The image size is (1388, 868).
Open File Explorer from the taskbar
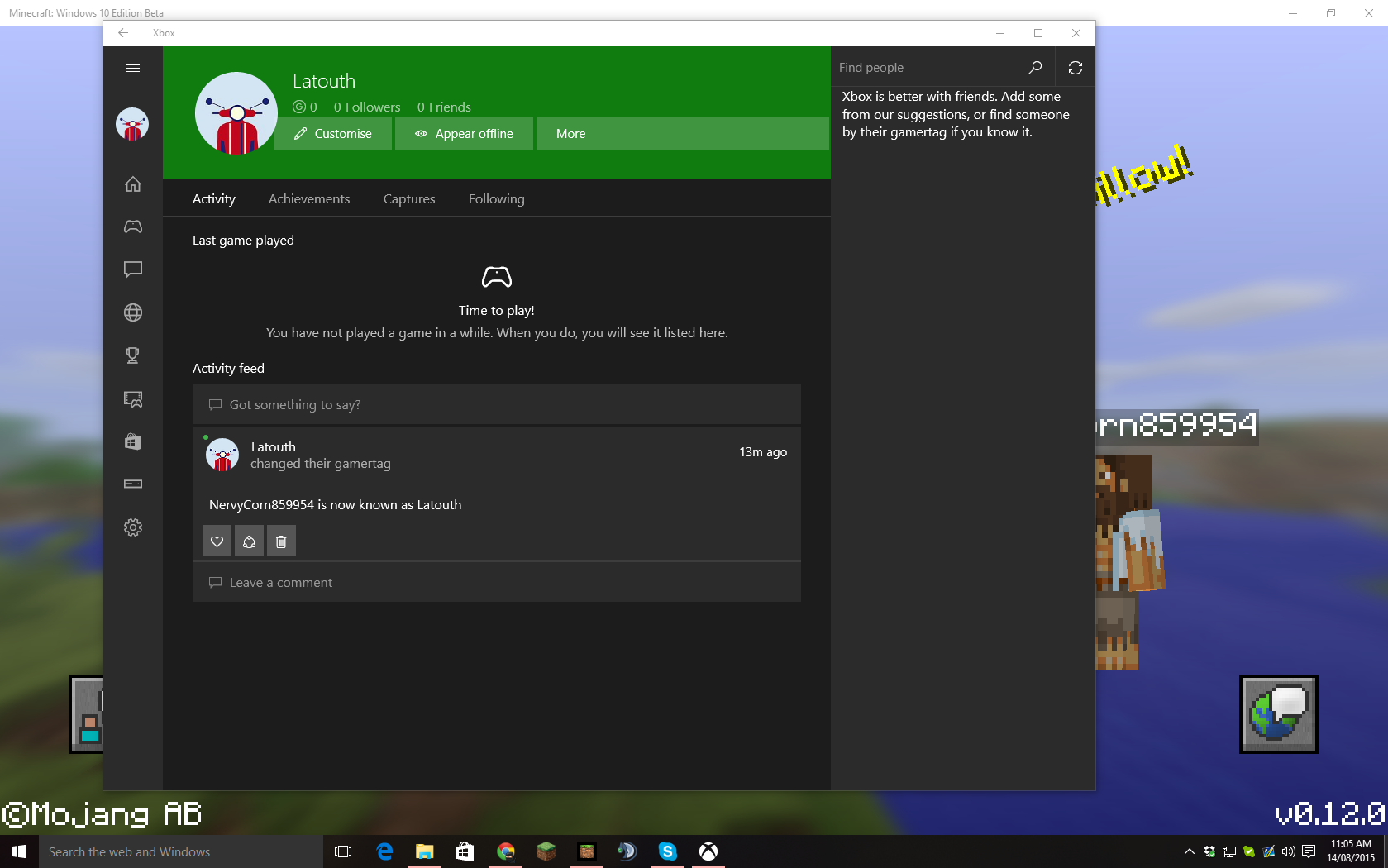[425, 851]
